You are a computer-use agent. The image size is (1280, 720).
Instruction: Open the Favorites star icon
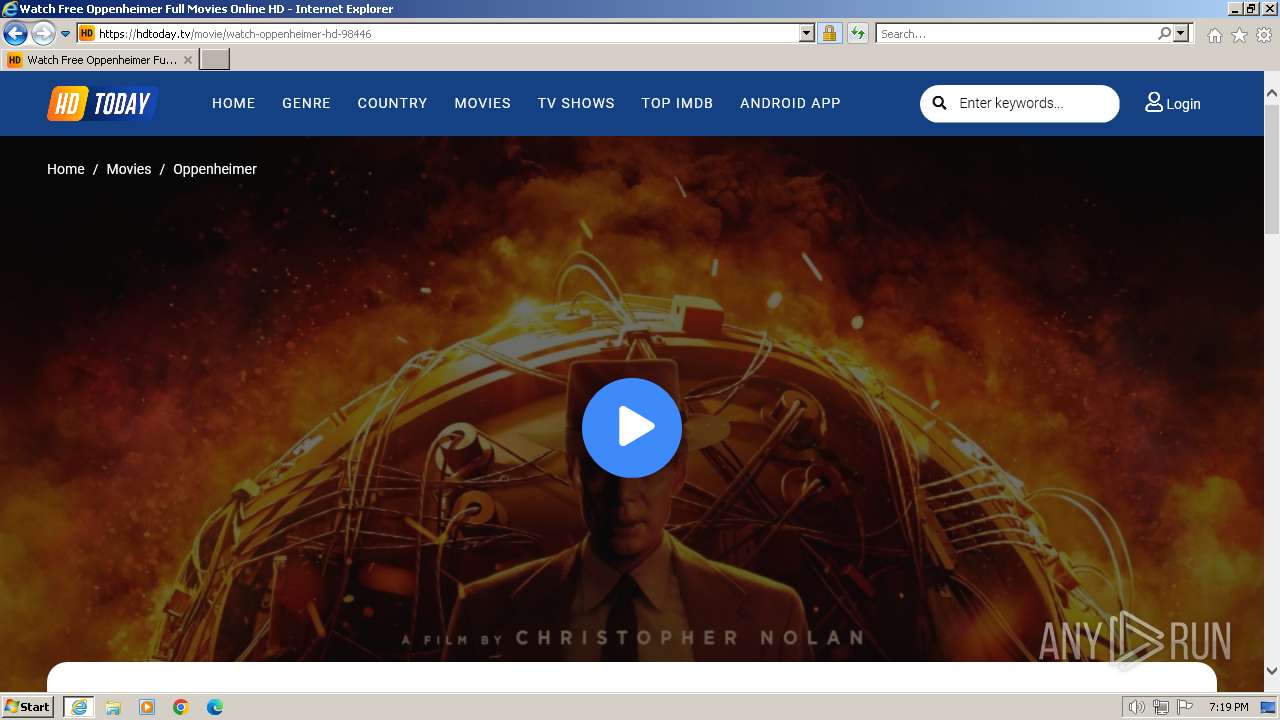(x=1239, y=35)
